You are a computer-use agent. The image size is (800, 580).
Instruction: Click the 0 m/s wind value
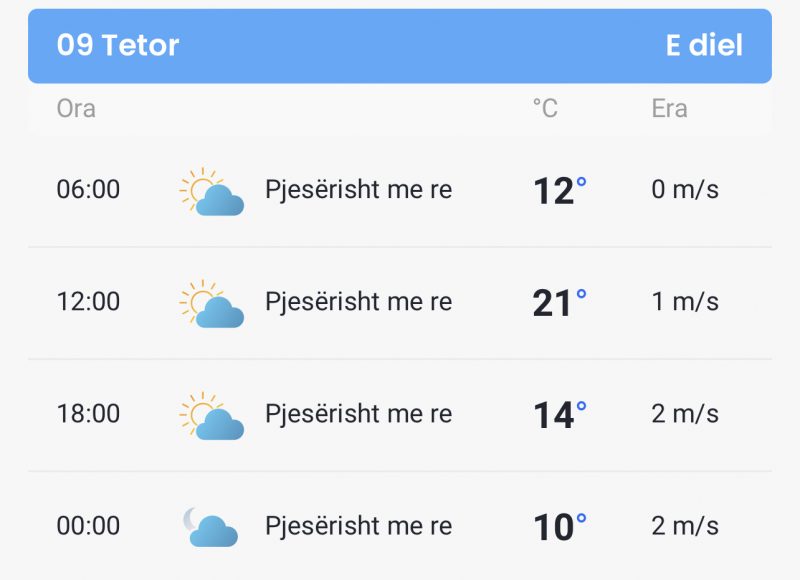coord(685,190)
